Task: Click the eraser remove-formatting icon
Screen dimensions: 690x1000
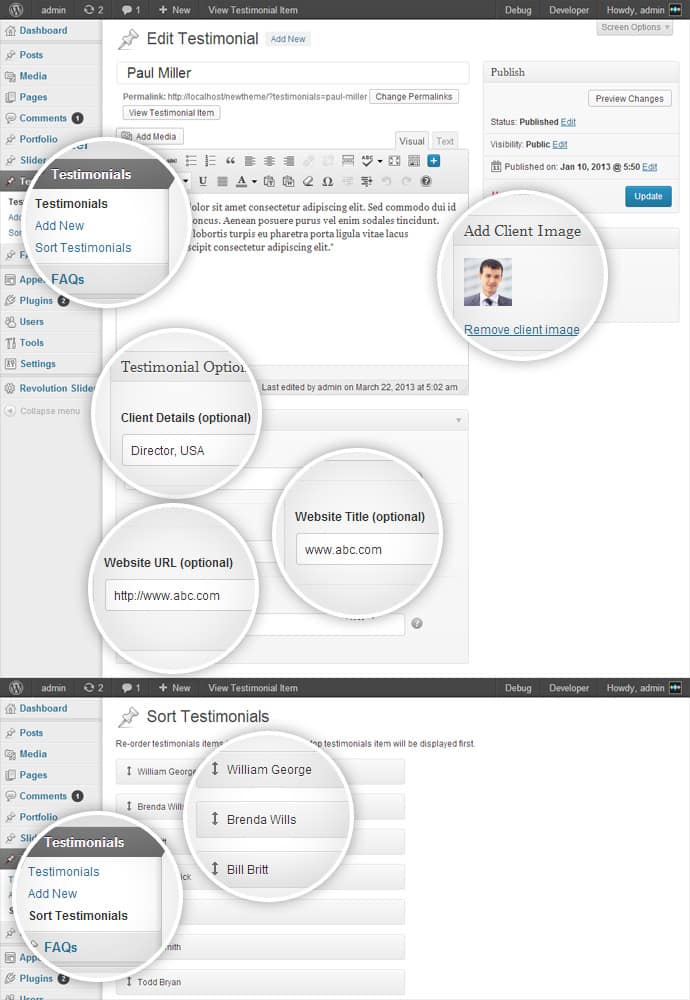Action: click(308, 181)
